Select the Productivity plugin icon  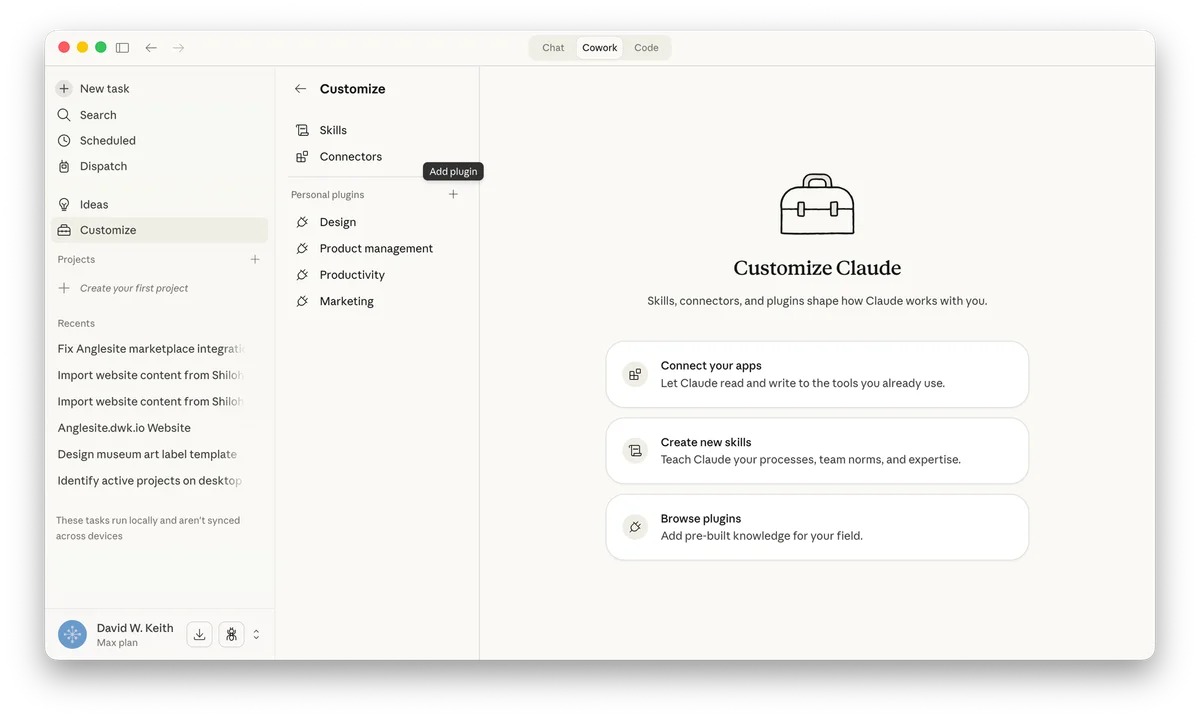pyautogui.click(x=302, y=274)
